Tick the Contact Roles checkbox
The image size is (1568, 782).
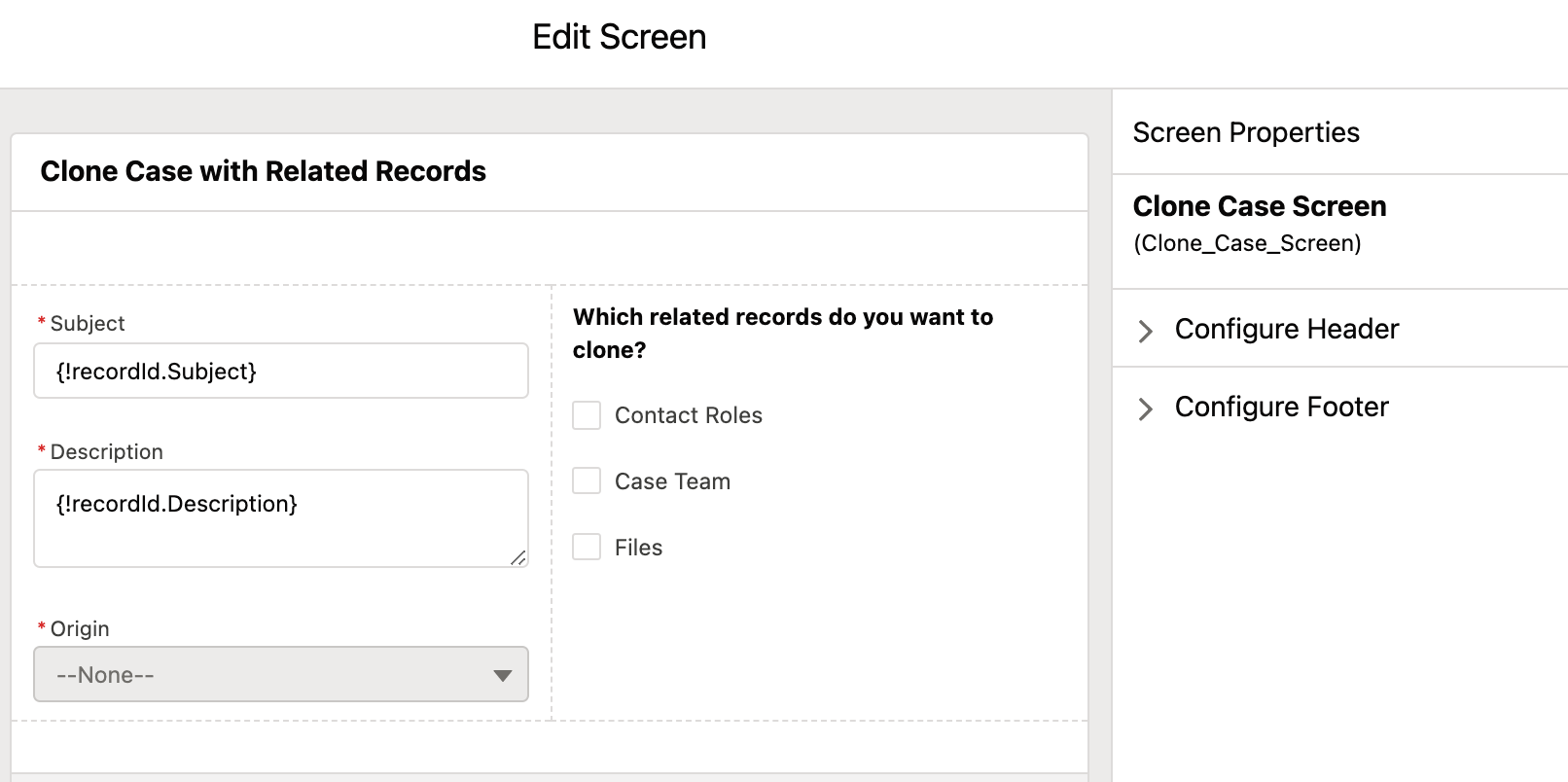click(587, 415)
